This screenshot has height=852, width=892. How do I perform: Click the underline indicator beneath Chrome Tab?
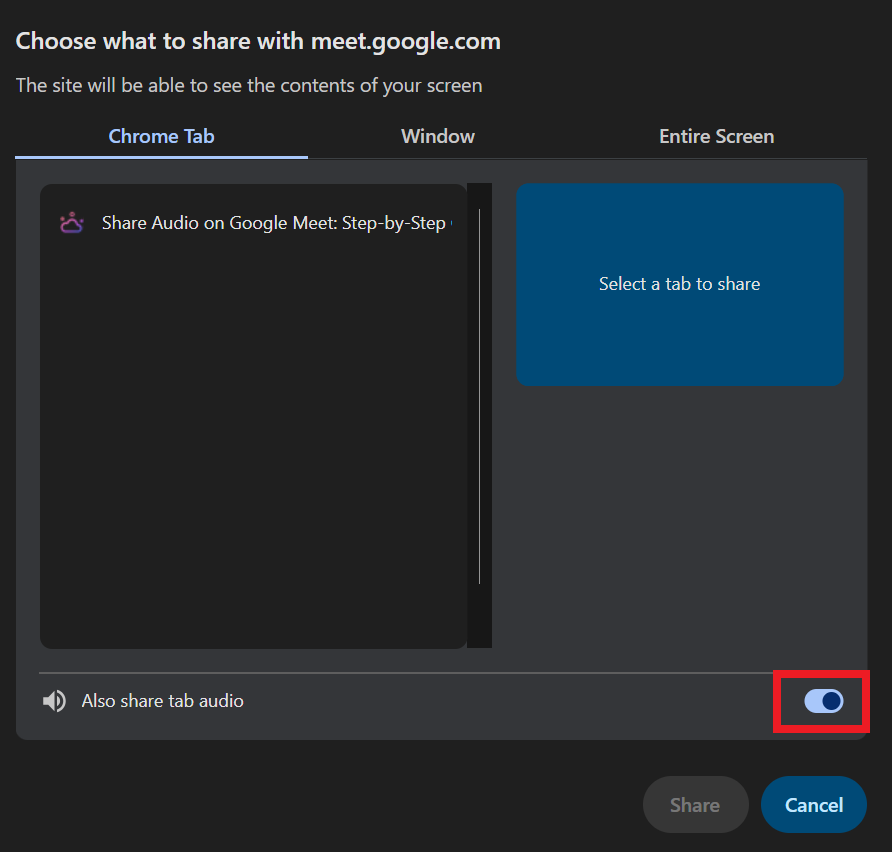161,157
